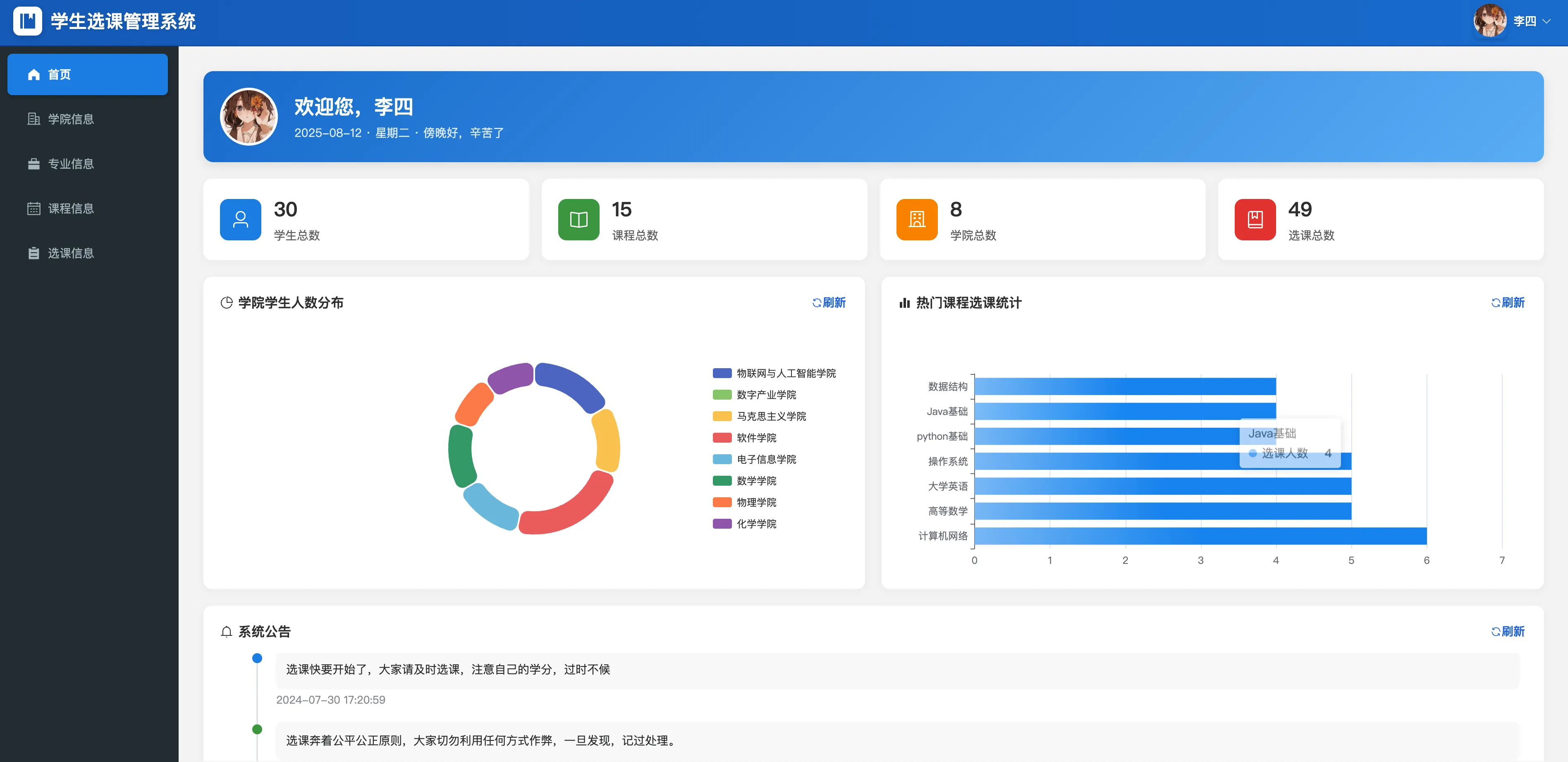Refresh the 系统公告 announcements list
Viewport: 1568px width, 762px height.
1508,632
